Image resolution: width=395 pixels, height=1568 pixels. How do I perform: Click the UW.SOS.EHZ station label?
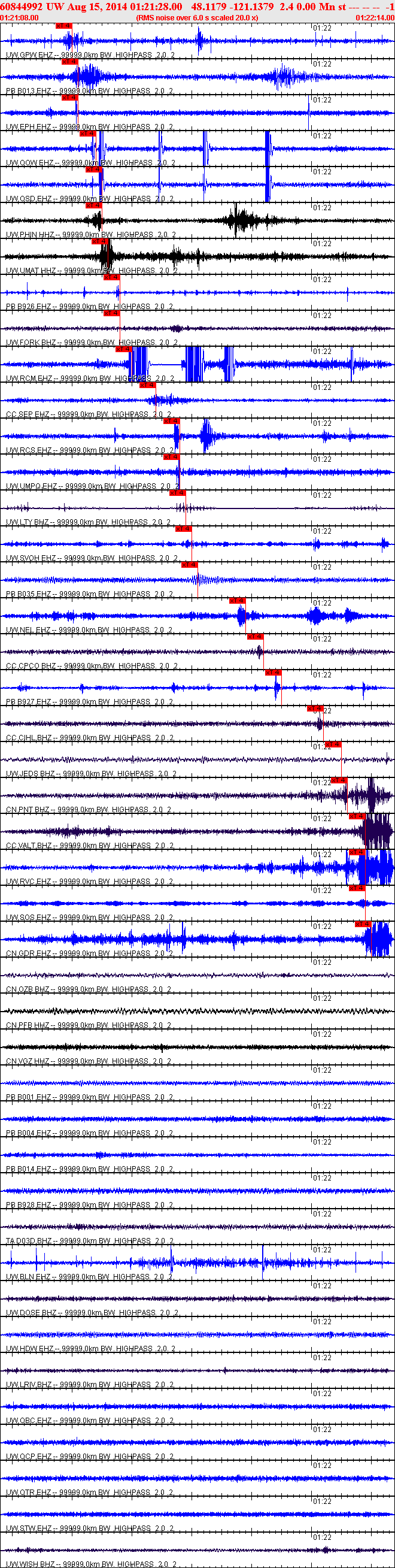29,918
